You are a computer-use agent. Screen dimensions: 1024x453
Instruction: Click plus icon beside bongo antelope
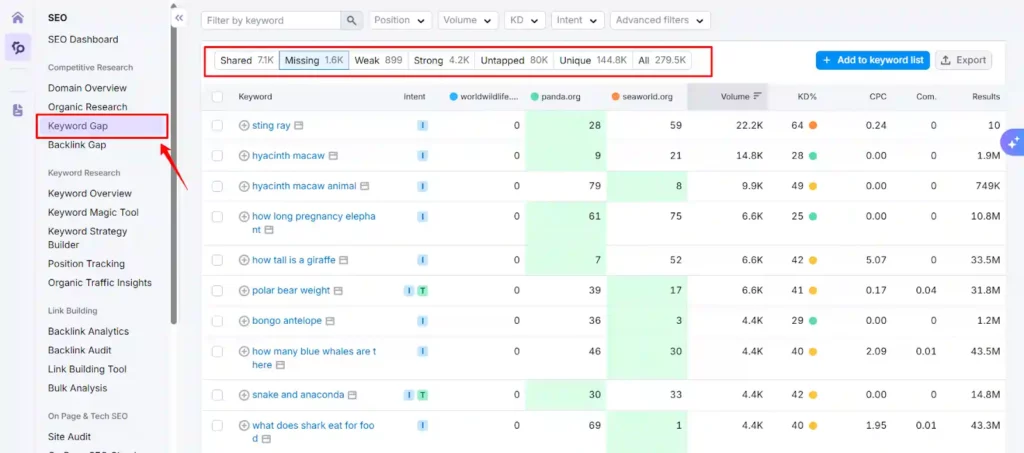(x=244, y=320)
